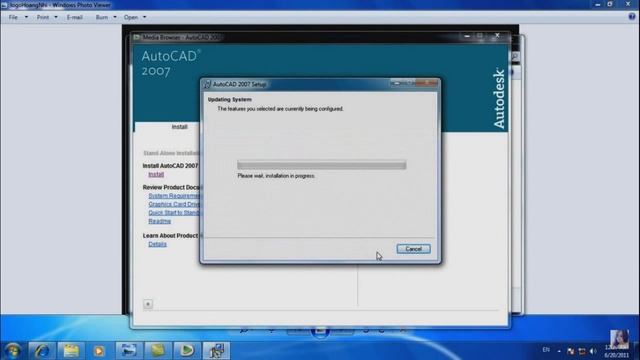Click the E-mail toolbar button
The height and width of the screenshot is (360, 640).
pyautogui.click(x=75, y=17)
